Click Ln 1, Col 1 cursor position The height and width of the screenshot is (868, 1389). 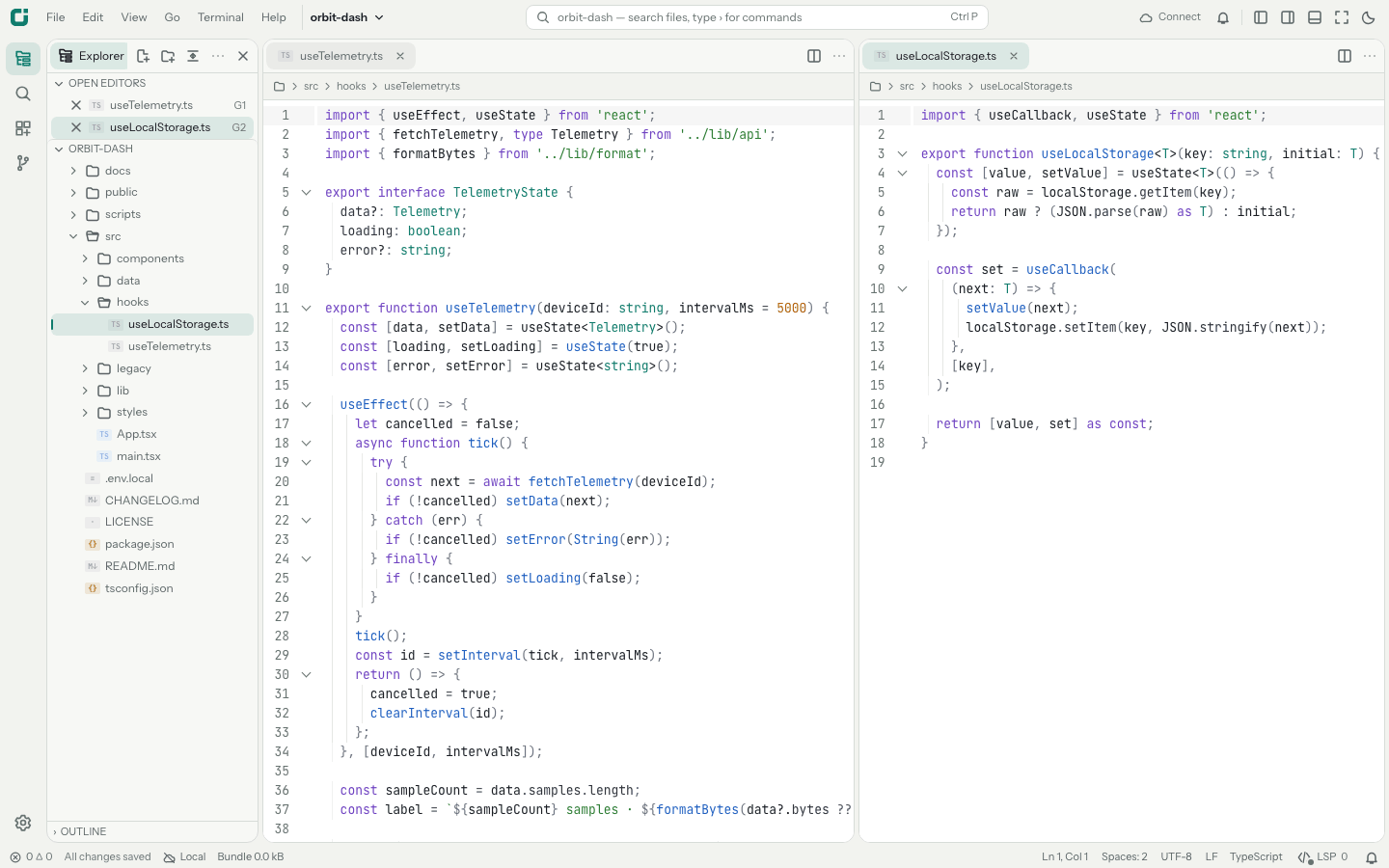pyautogui.click(x=1065, y=857)
